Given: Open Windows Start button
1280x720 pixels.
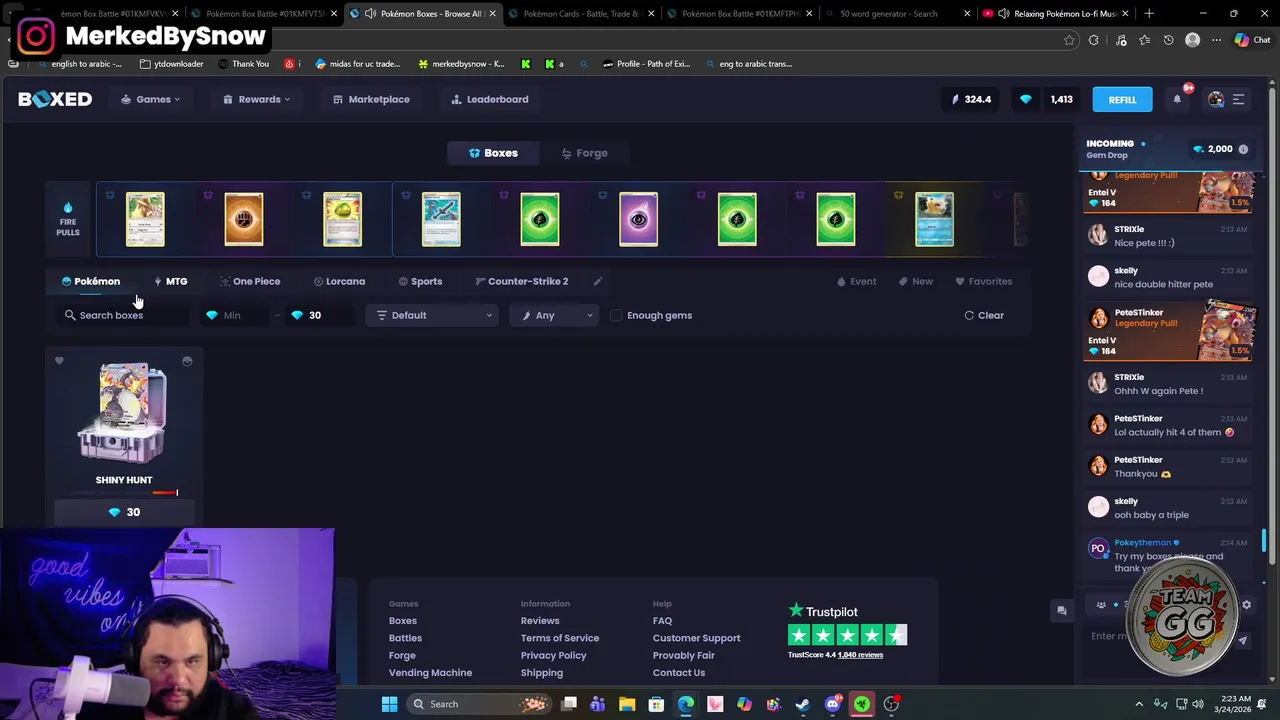Looking at the screenshot, I should (x=389, y=704).
